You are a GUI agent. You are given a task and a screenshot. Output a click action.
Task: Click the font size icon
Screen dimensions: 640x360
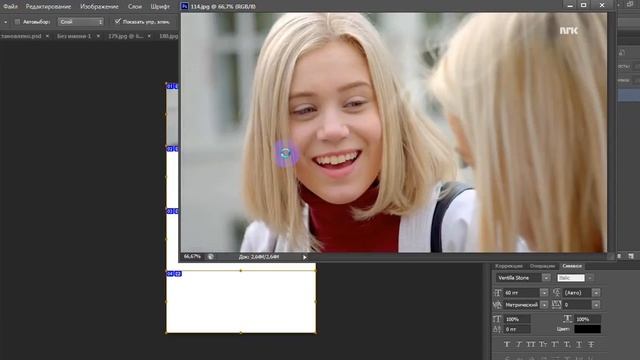(x=497, y=293)
